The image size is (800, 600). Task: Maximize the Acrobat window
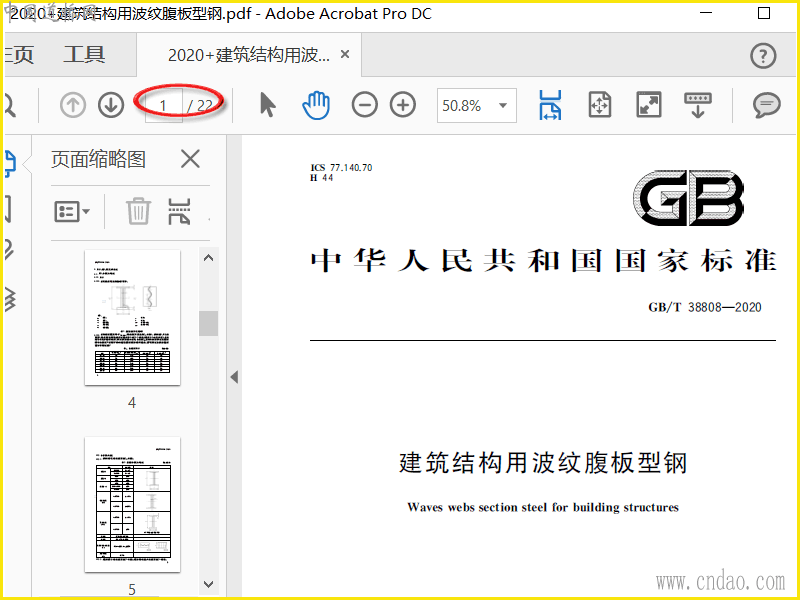click(x=764, y=13)
